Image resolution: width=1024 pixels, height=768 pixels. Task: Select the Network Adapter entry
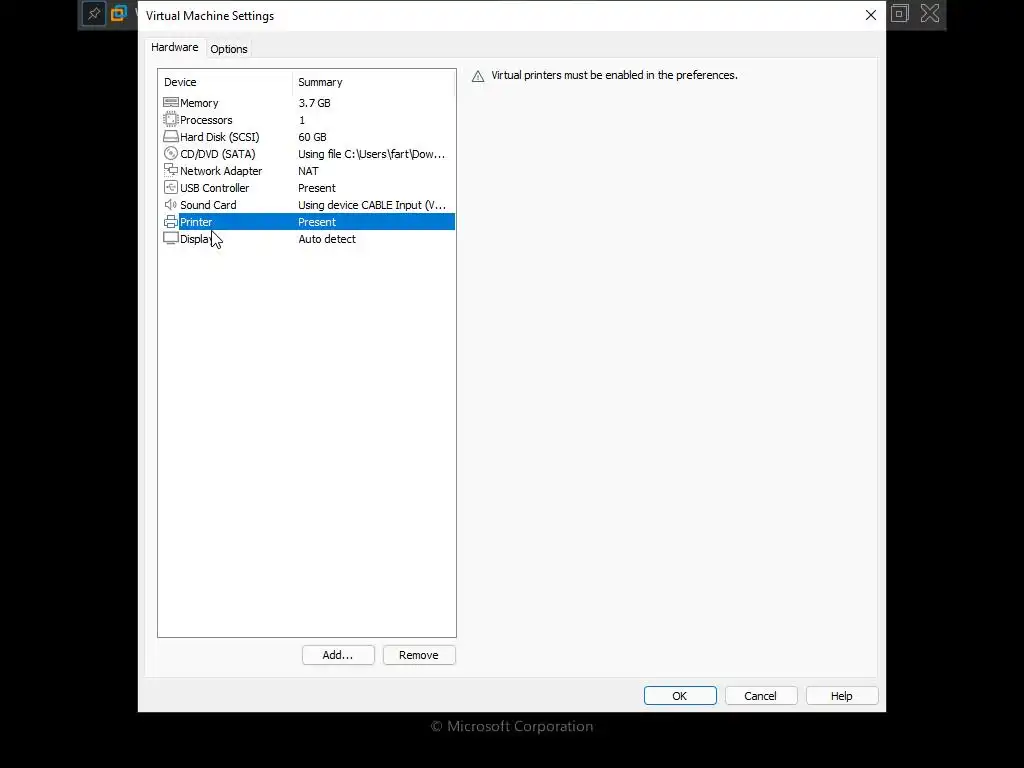[x=221, y=171]
